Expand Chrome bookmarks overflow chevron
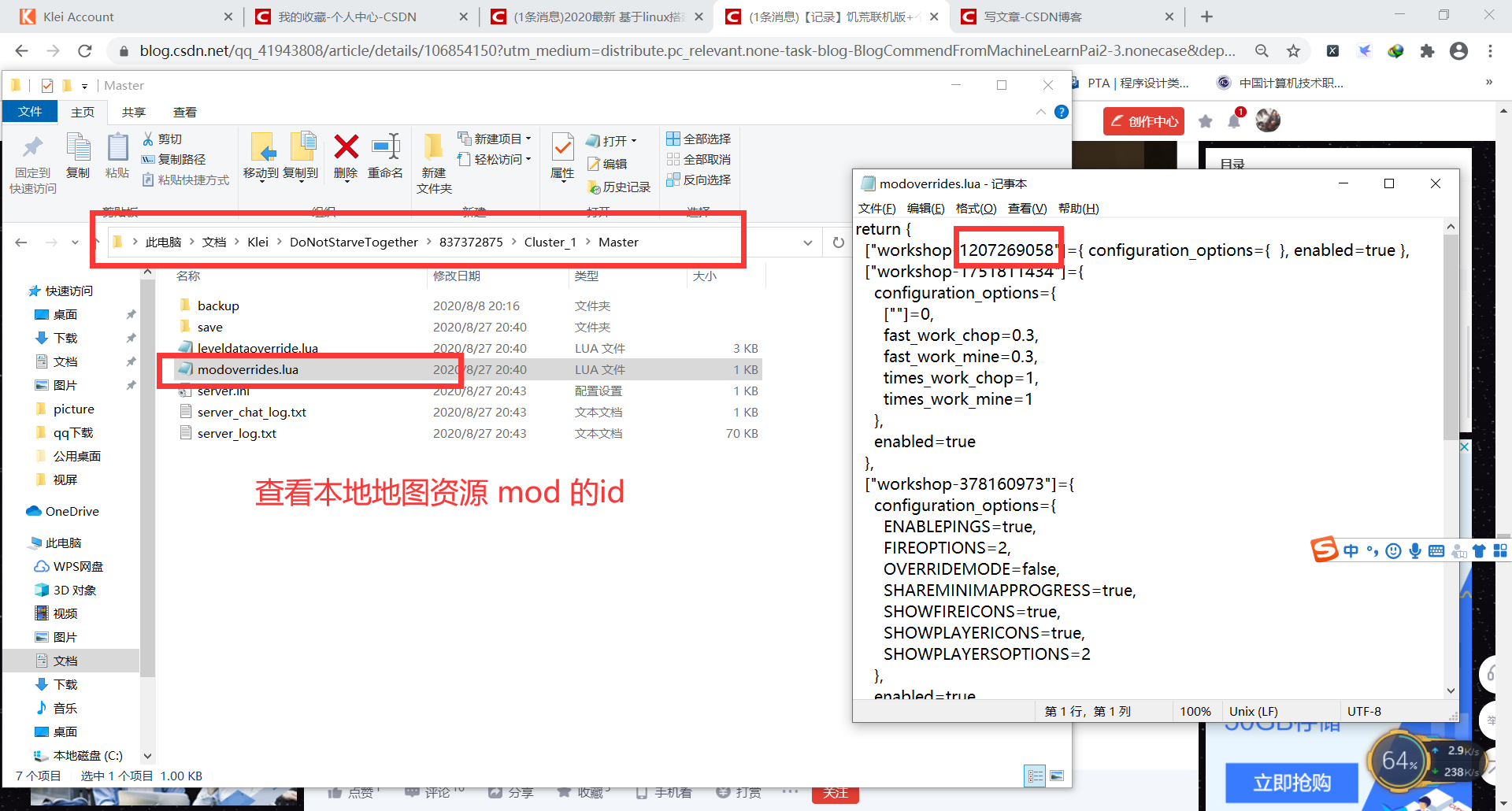The height and width of the screenshot is (811, 1512). (1489, 83)
